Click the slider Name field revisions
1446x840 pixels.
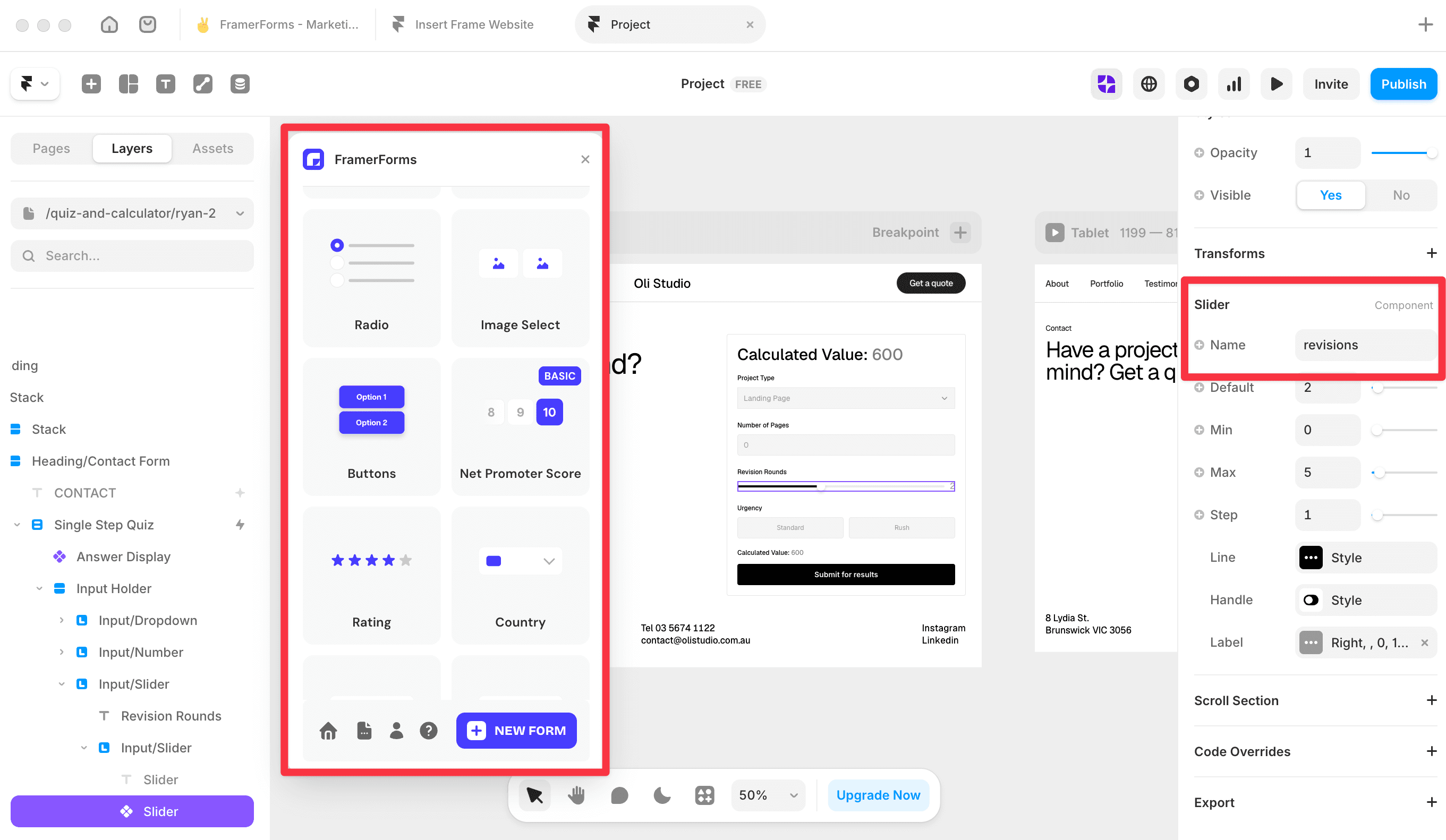pyautogui.click(x=1366, y=345)
